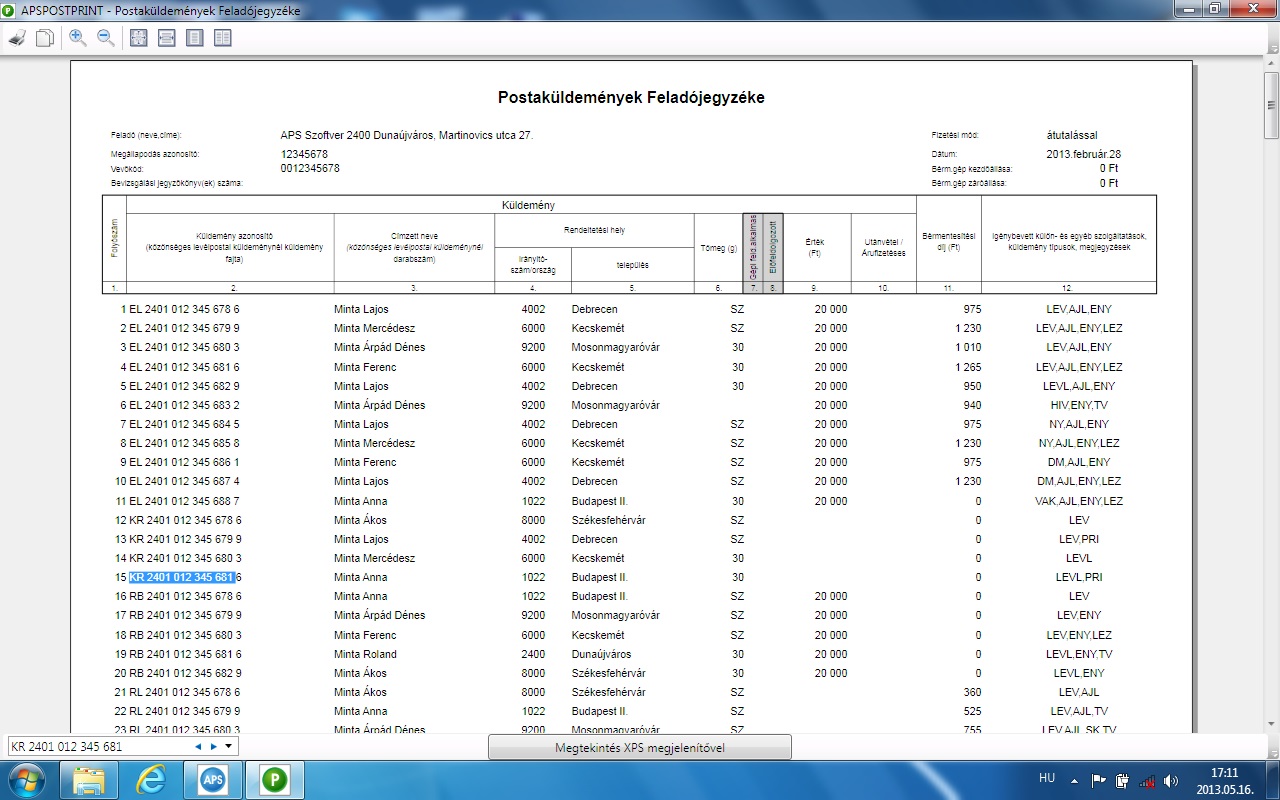
Task: Click Rendeltetési hely header
Action: tap(594, 228)
